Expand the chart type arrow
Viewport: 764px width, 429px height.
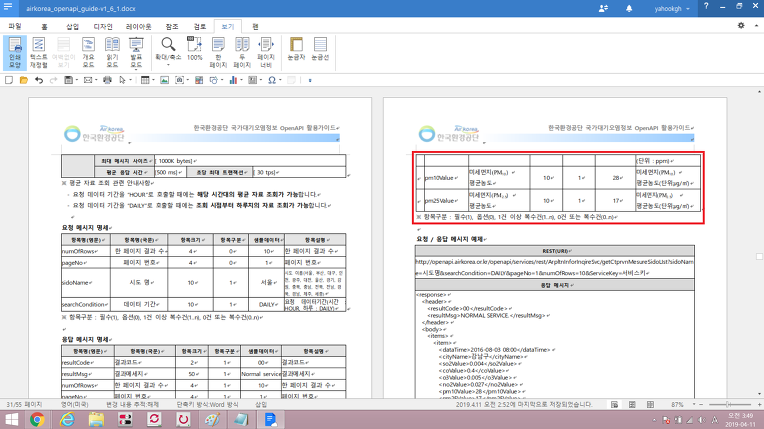click(x=241, y=80)
